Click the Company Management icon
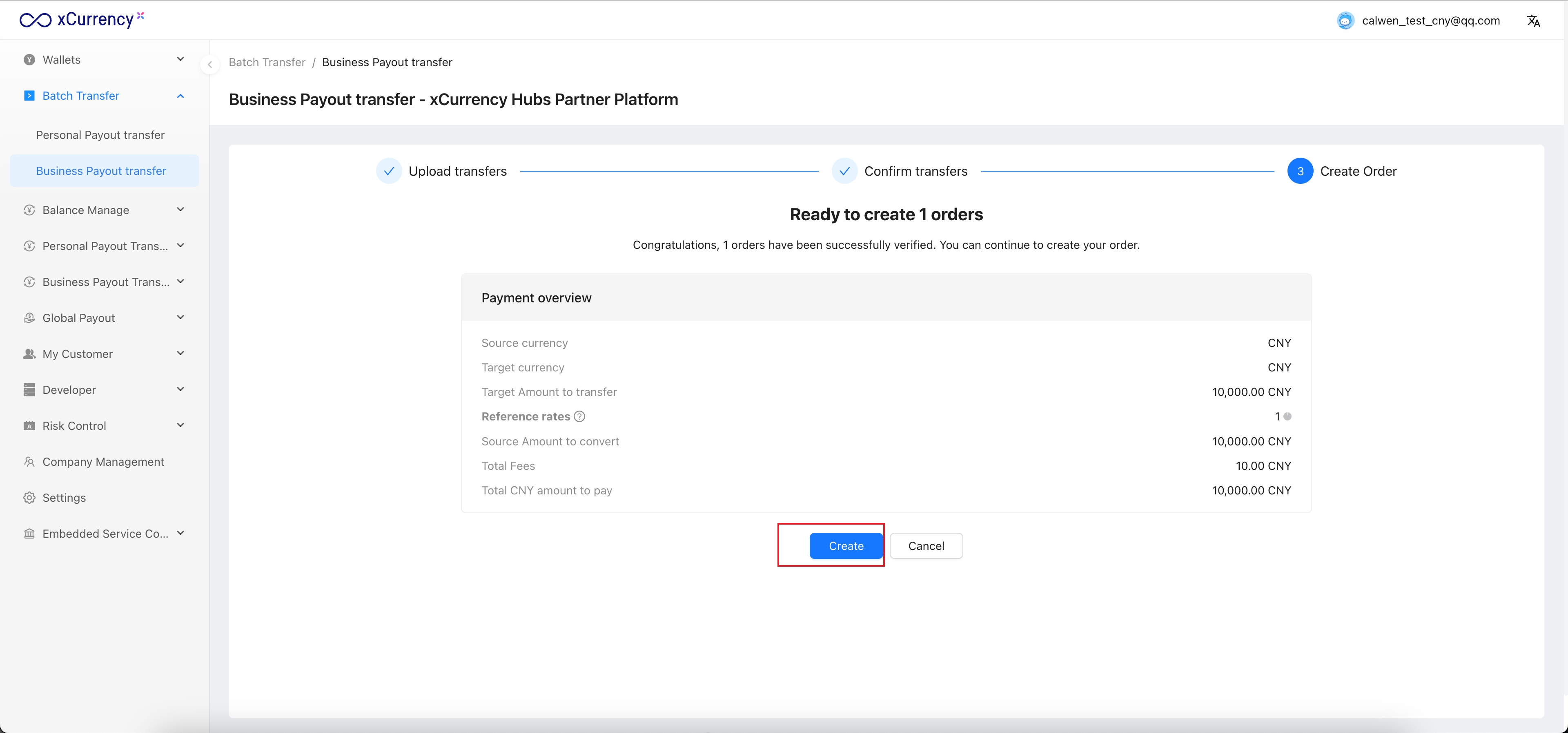1568x733 pixels. 29,462
